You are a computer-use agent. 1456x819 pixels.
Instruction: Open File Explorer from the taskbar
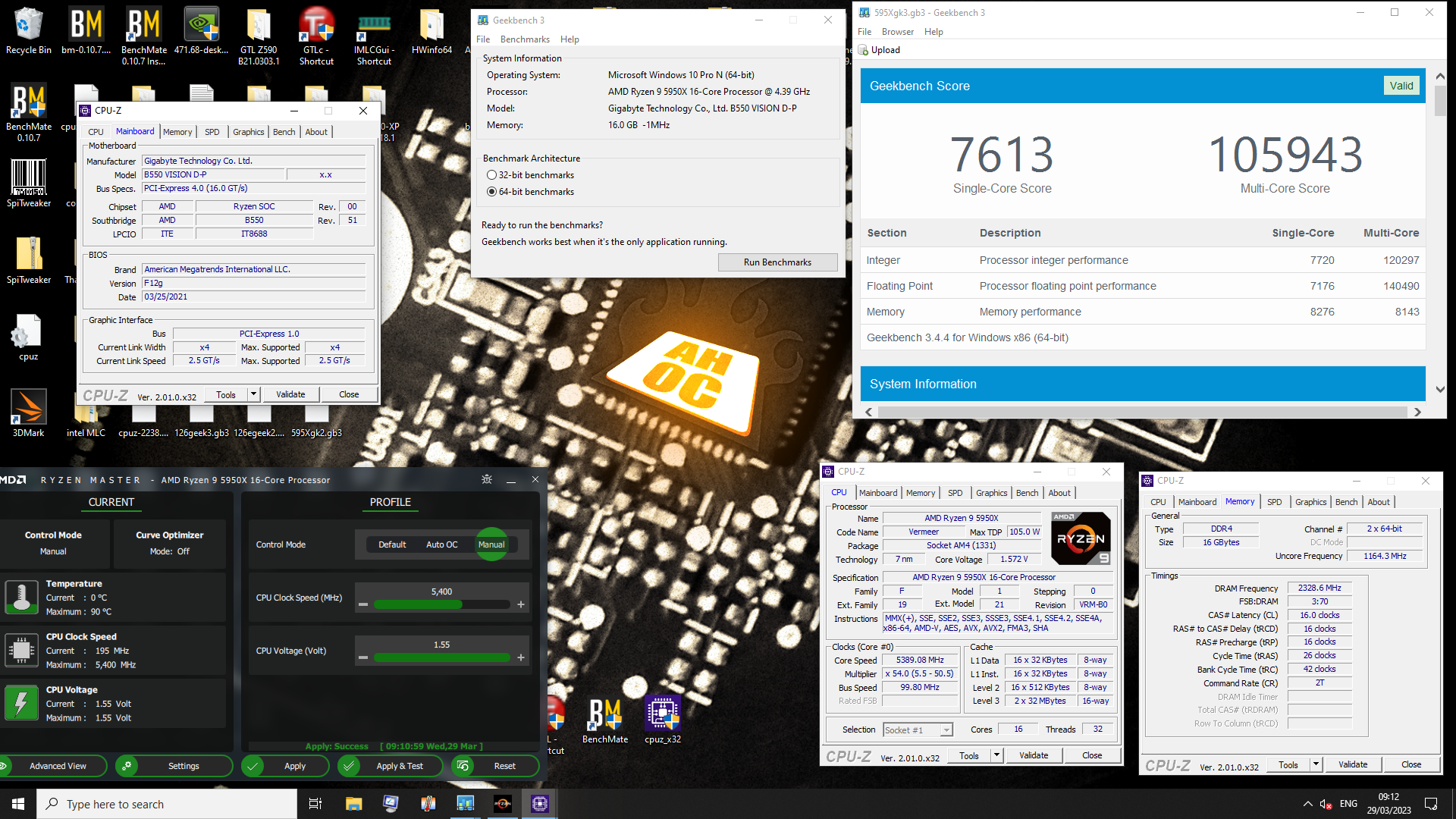pyautogui.click(x=353, y=804)
